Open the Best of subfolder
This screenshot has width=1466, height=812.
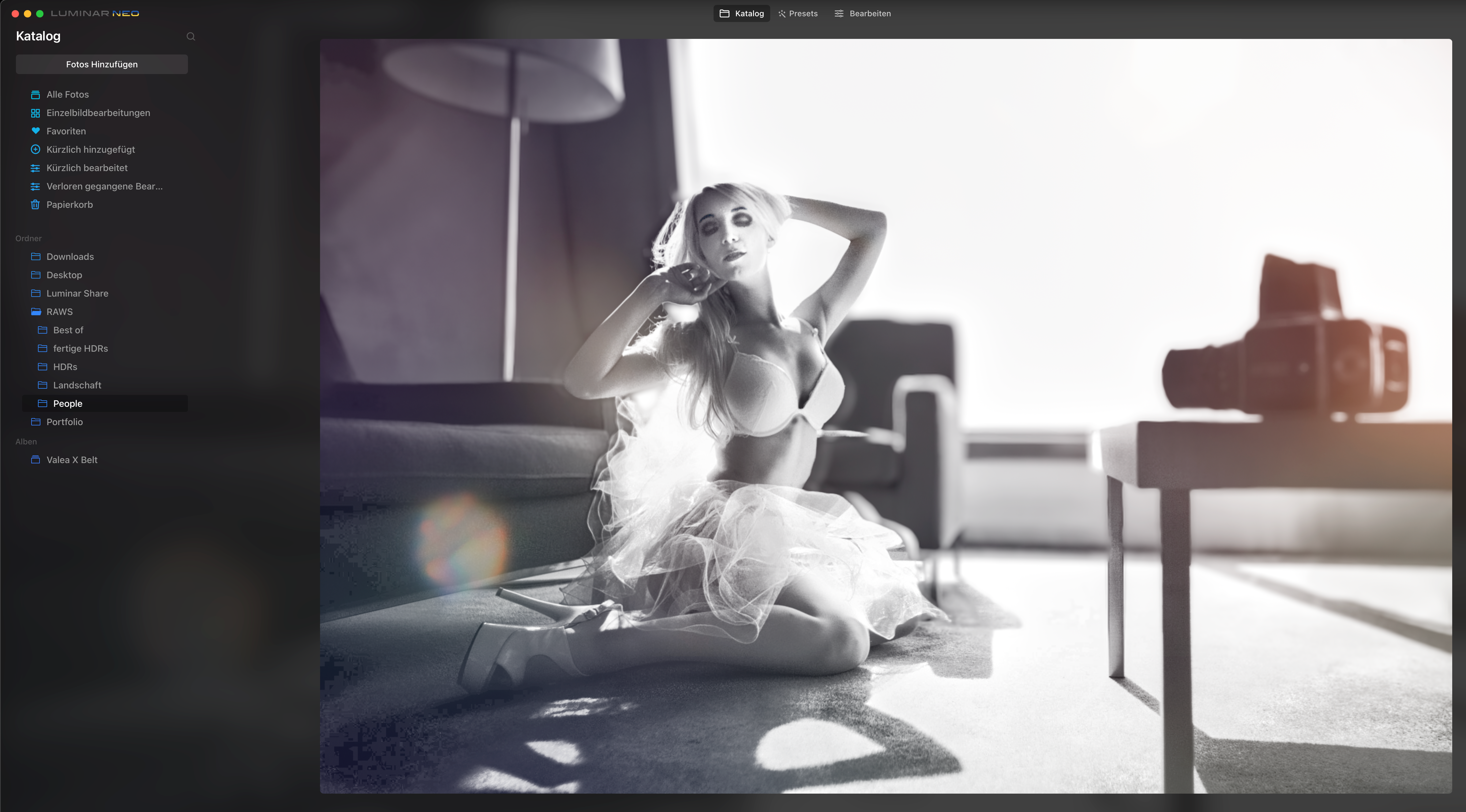pos(68,330)
